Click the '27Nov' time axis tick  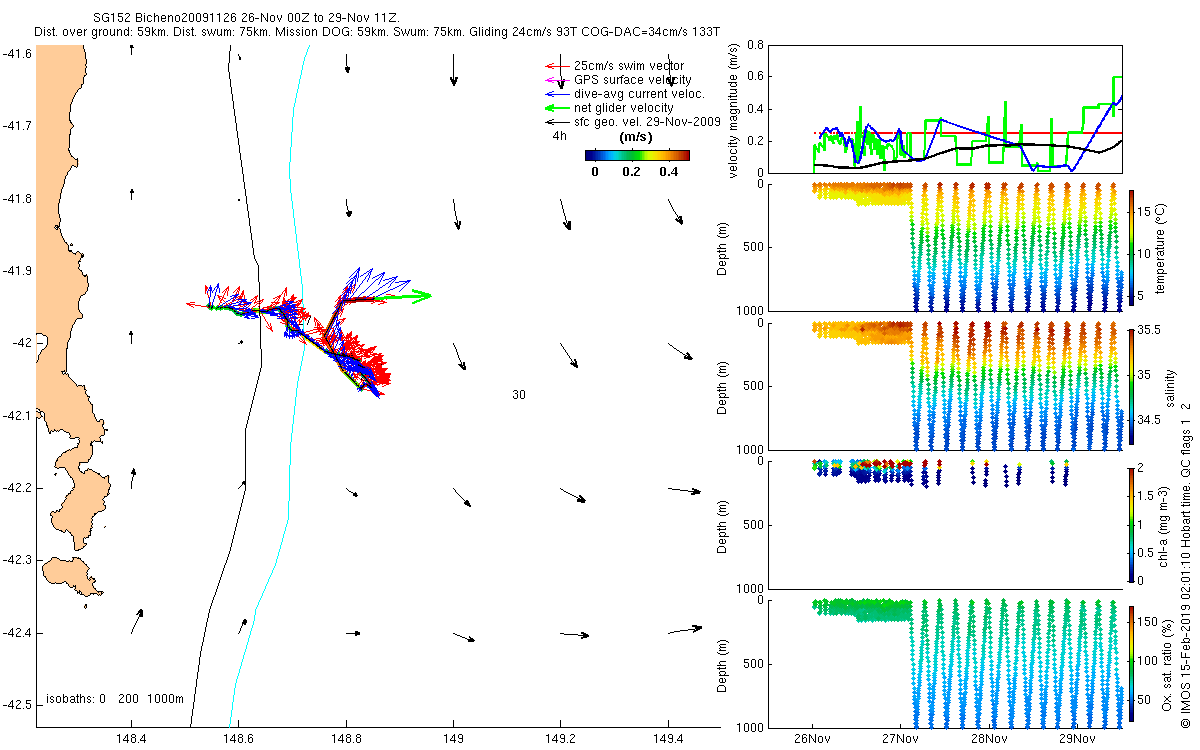900,740
